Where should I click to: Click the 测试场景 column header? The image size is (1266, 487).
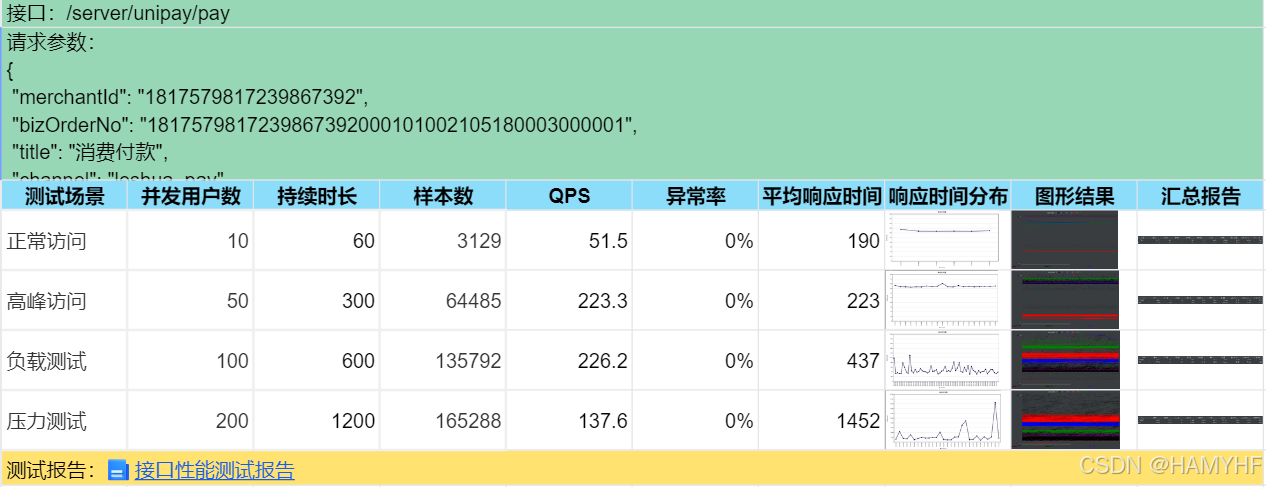coord(64,195)
